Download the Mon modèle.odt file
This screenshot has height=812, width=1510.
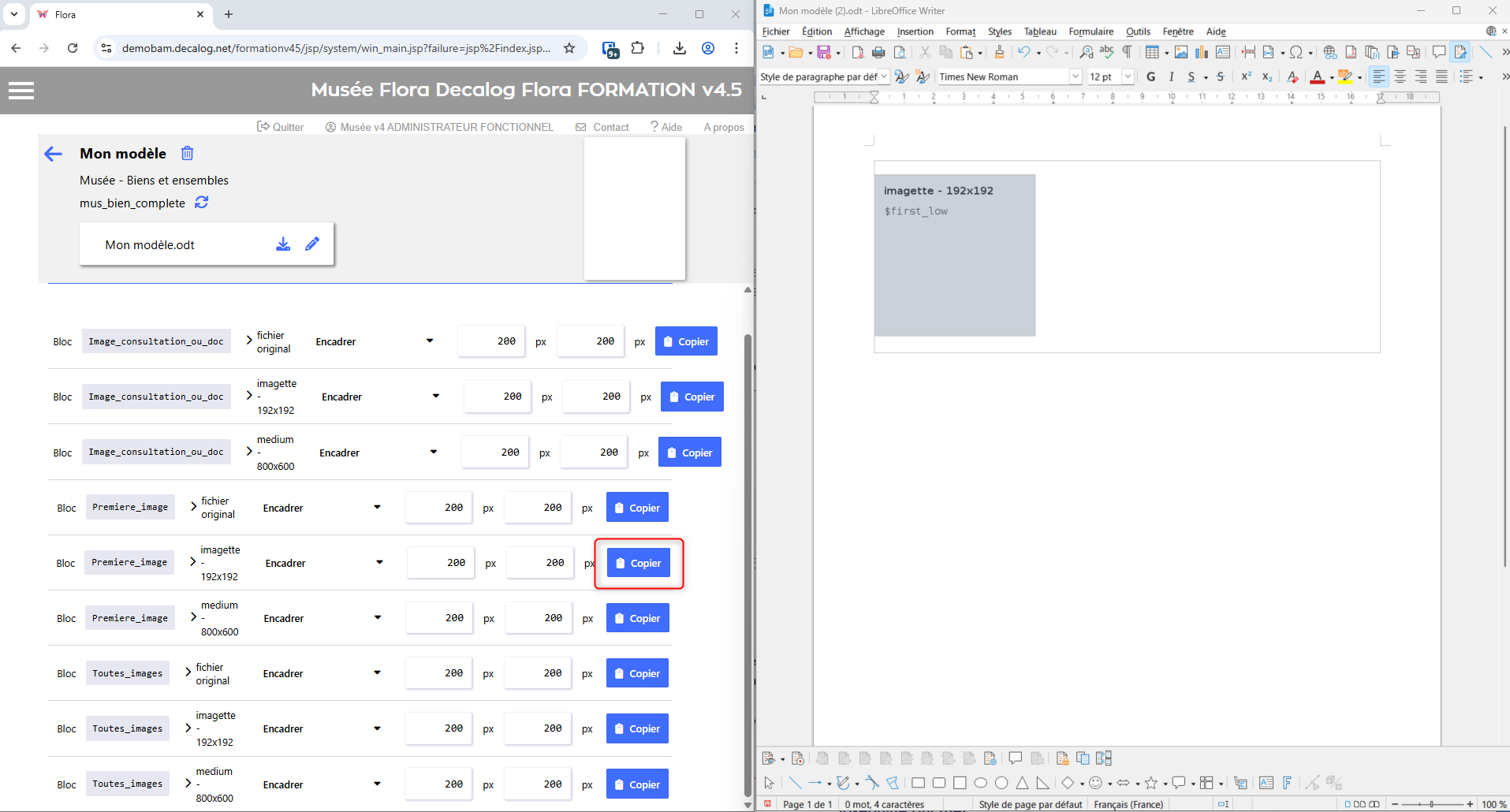[282, 244]
